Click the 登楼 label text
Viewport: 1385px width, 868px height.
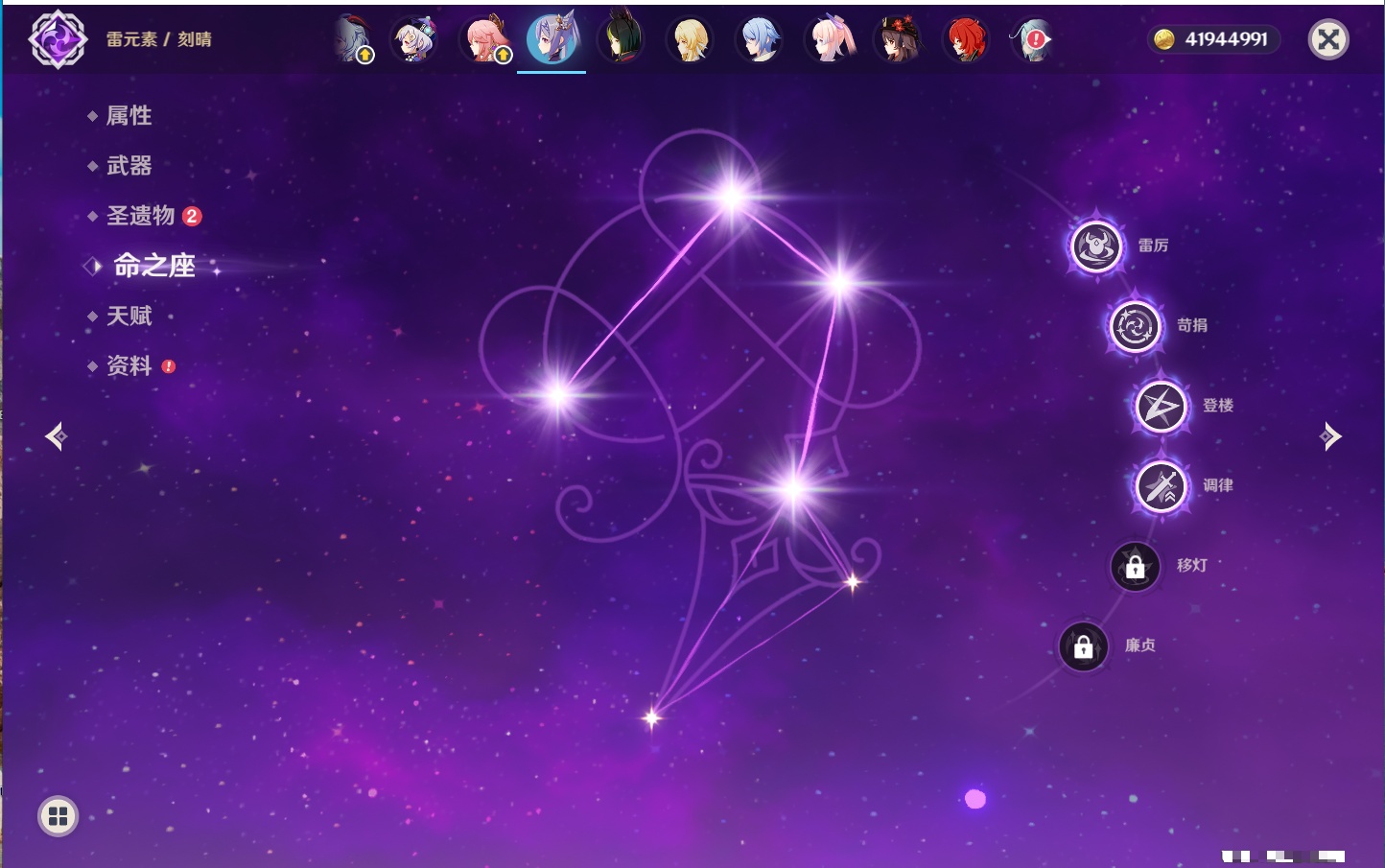point(1218,405)
